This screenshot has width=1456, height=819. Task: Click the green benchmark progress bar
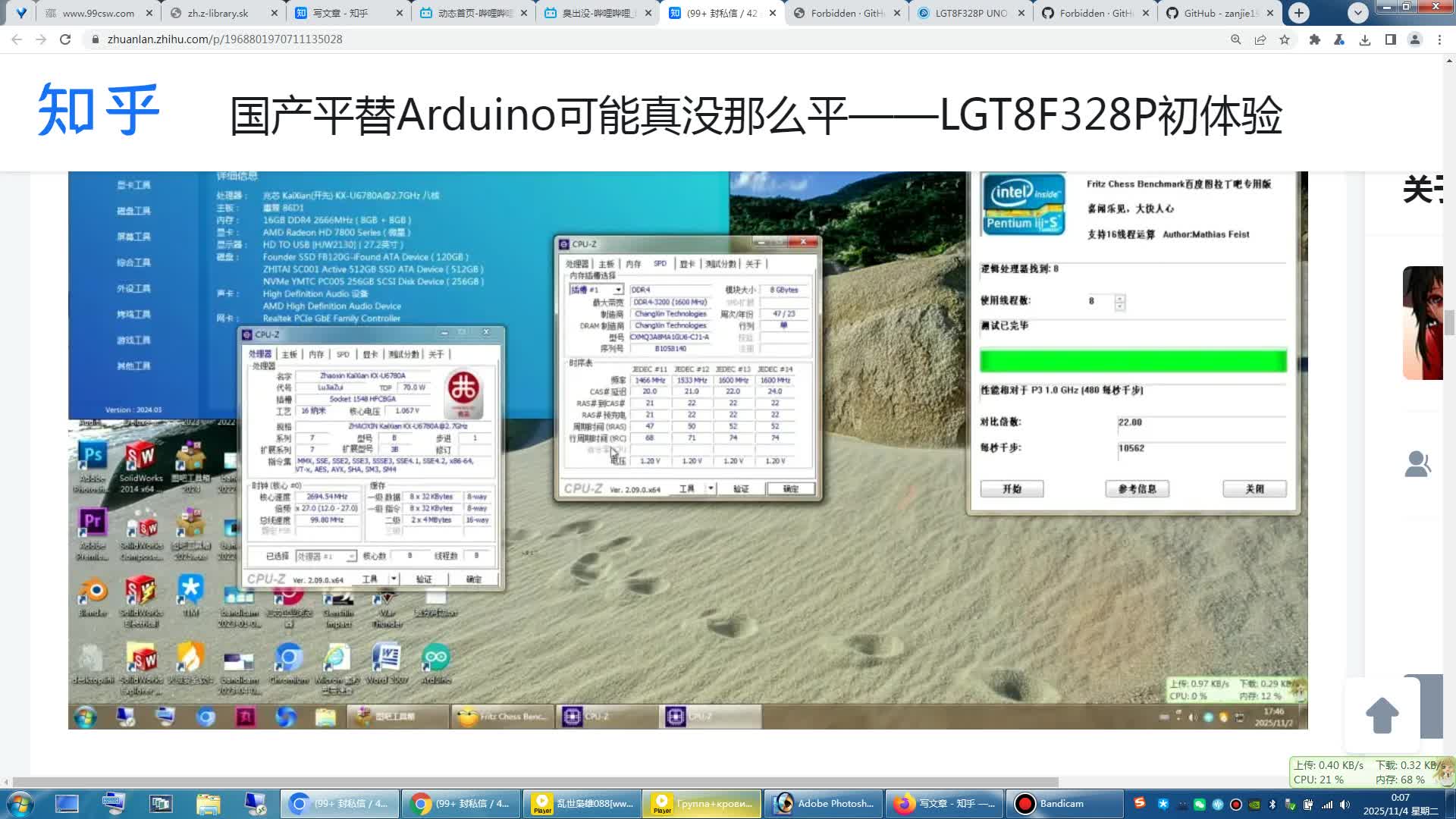tap(1133, 360)
